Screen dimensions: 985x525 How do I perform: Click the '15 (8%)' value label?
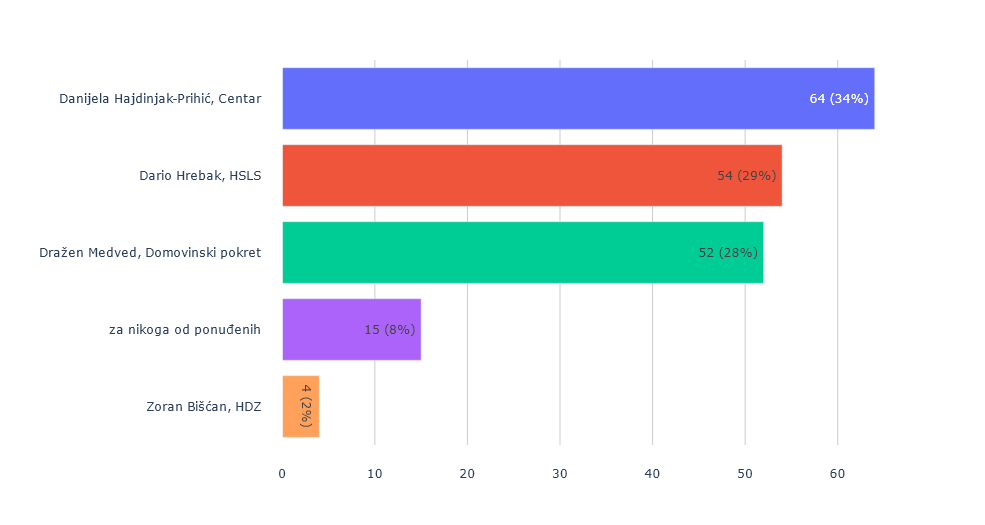coord(390,330)
